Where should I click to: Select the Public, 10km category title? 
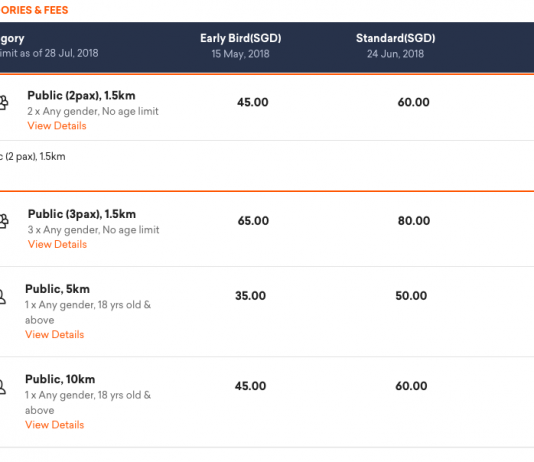(60, 379)
